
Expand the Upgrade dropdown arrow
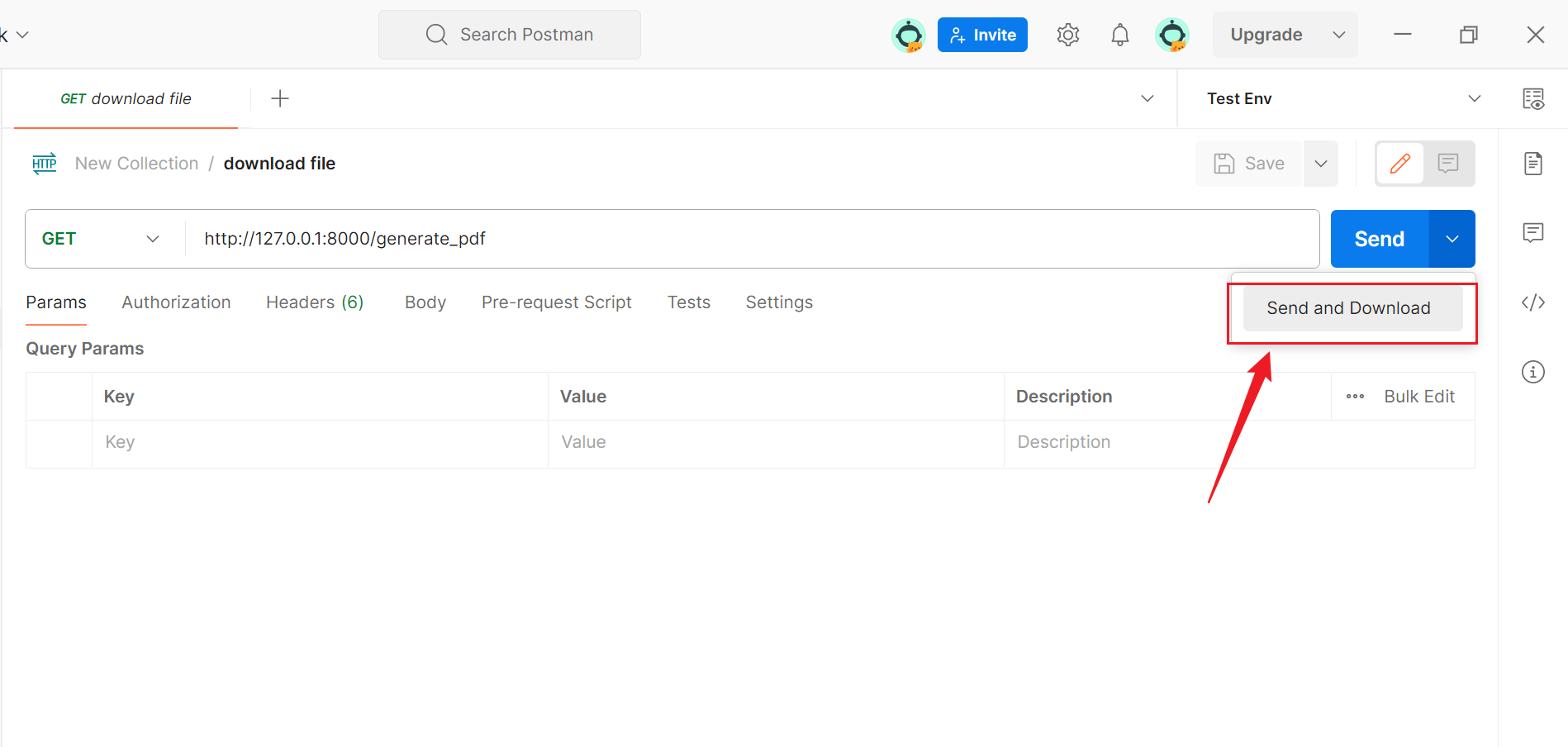coord(1339,35)
